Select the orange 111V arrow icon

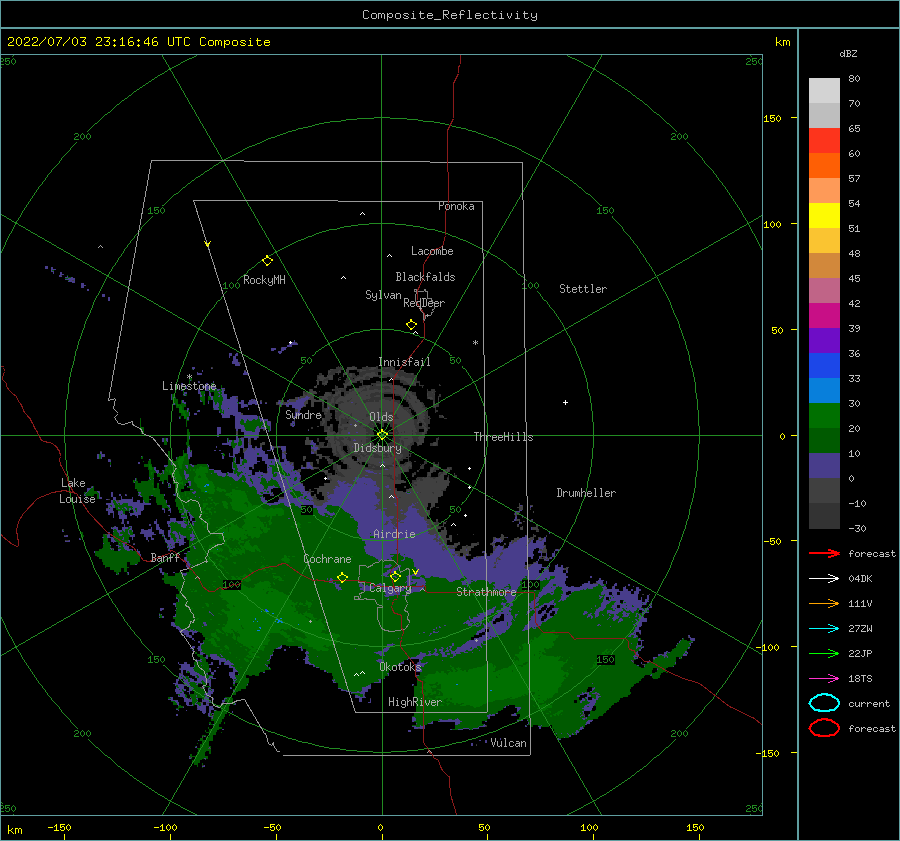tap(824, 603)
